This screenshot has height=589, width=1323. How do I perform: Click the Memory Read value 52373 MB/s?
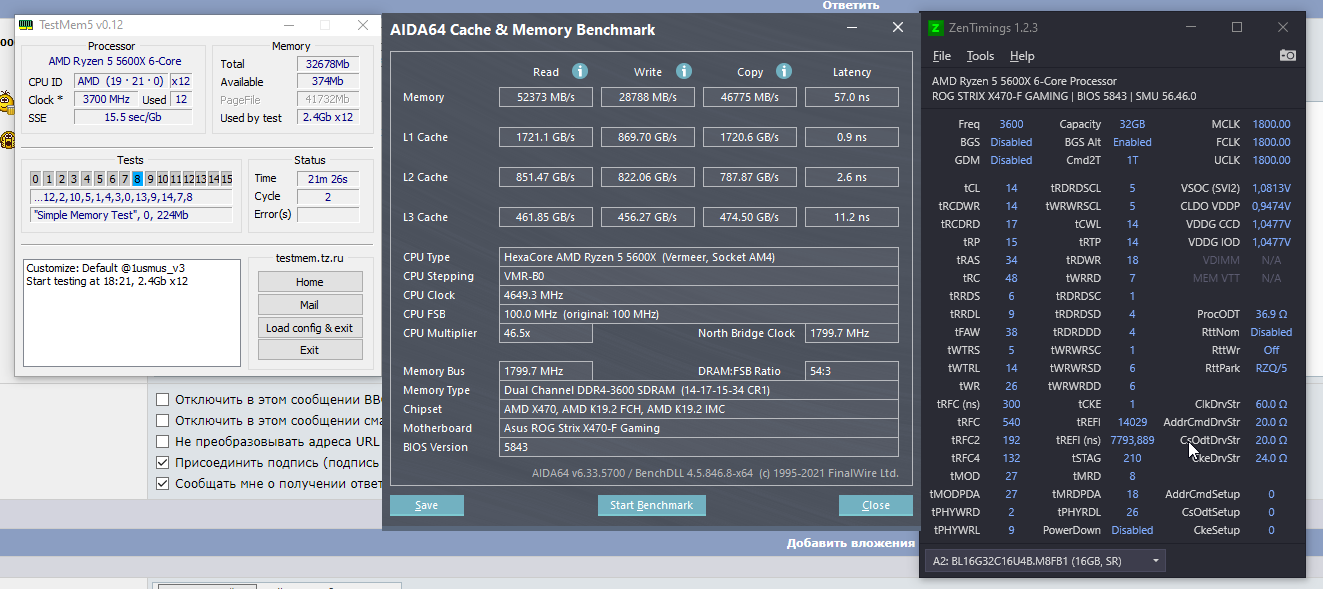[x=546, y=97]
